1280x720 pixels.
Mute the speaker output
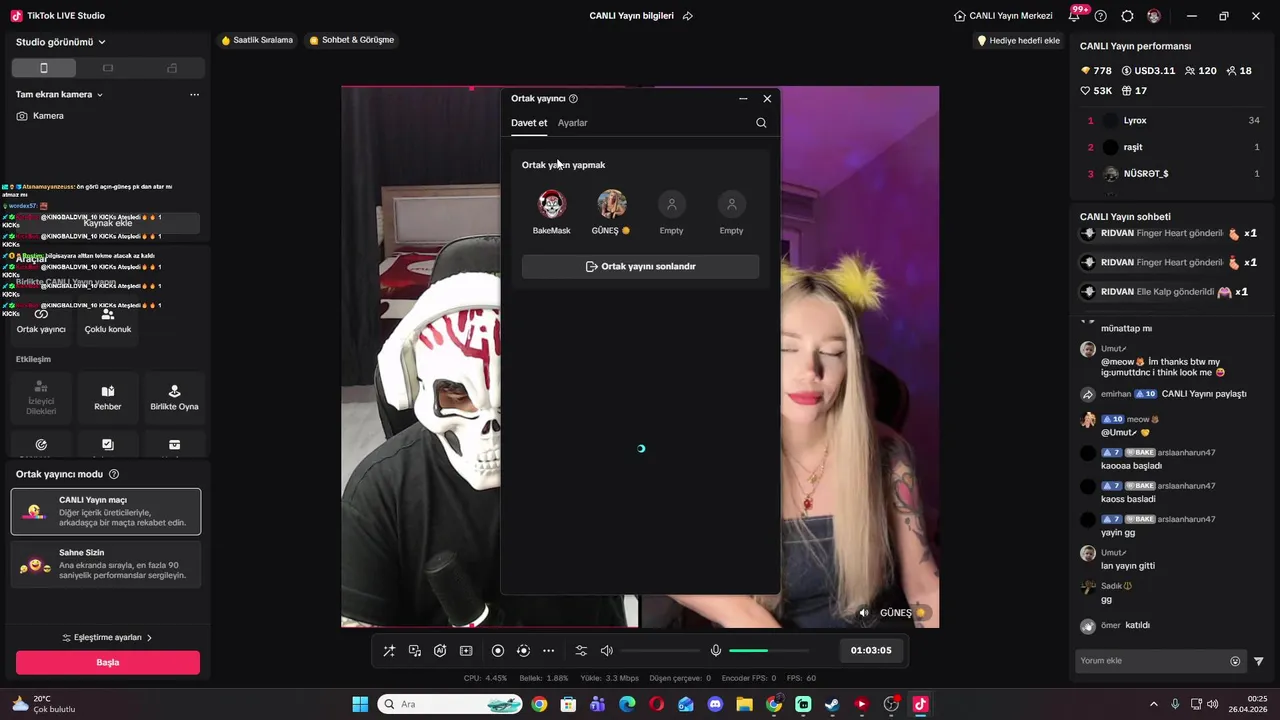pyautogui.click(x=606, y=651)
